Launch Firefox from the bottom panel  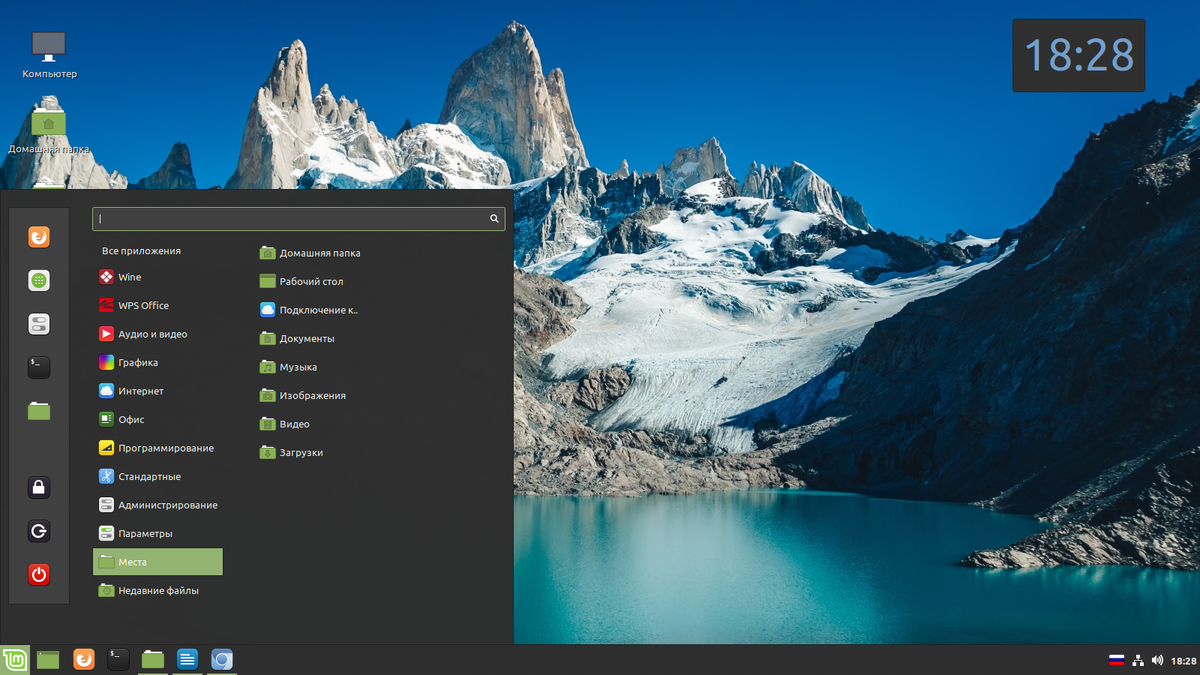pyautogui.click(x=84, y=659)
